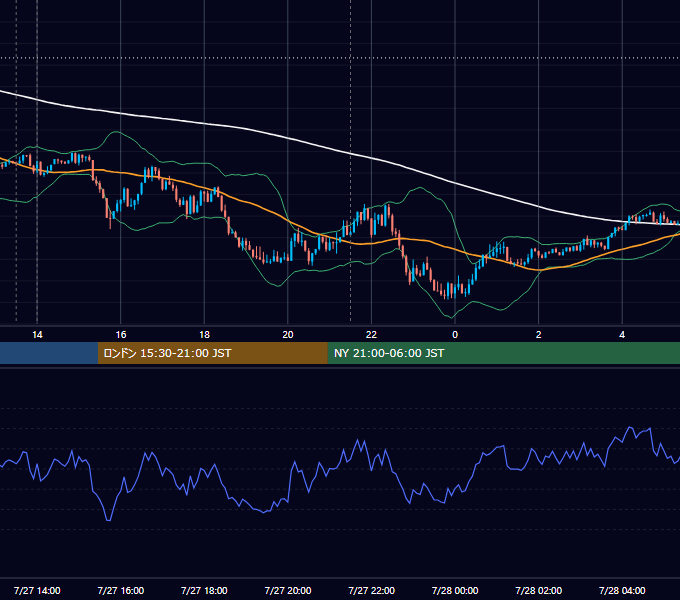Click the hour label 22 on price chart axis
The height and width of the screenshot is (600, 680).
click(371, 335)
